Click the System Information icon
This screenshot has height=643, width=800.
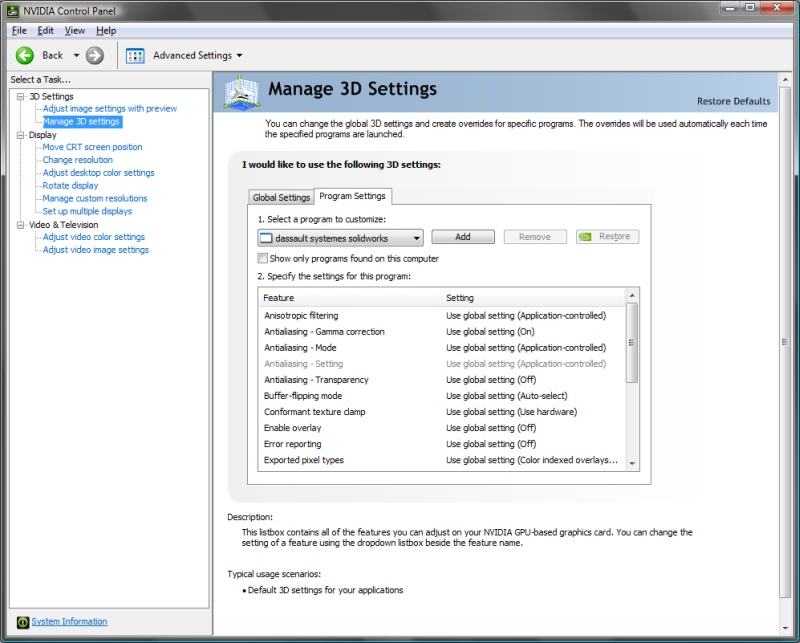[22, 622]
